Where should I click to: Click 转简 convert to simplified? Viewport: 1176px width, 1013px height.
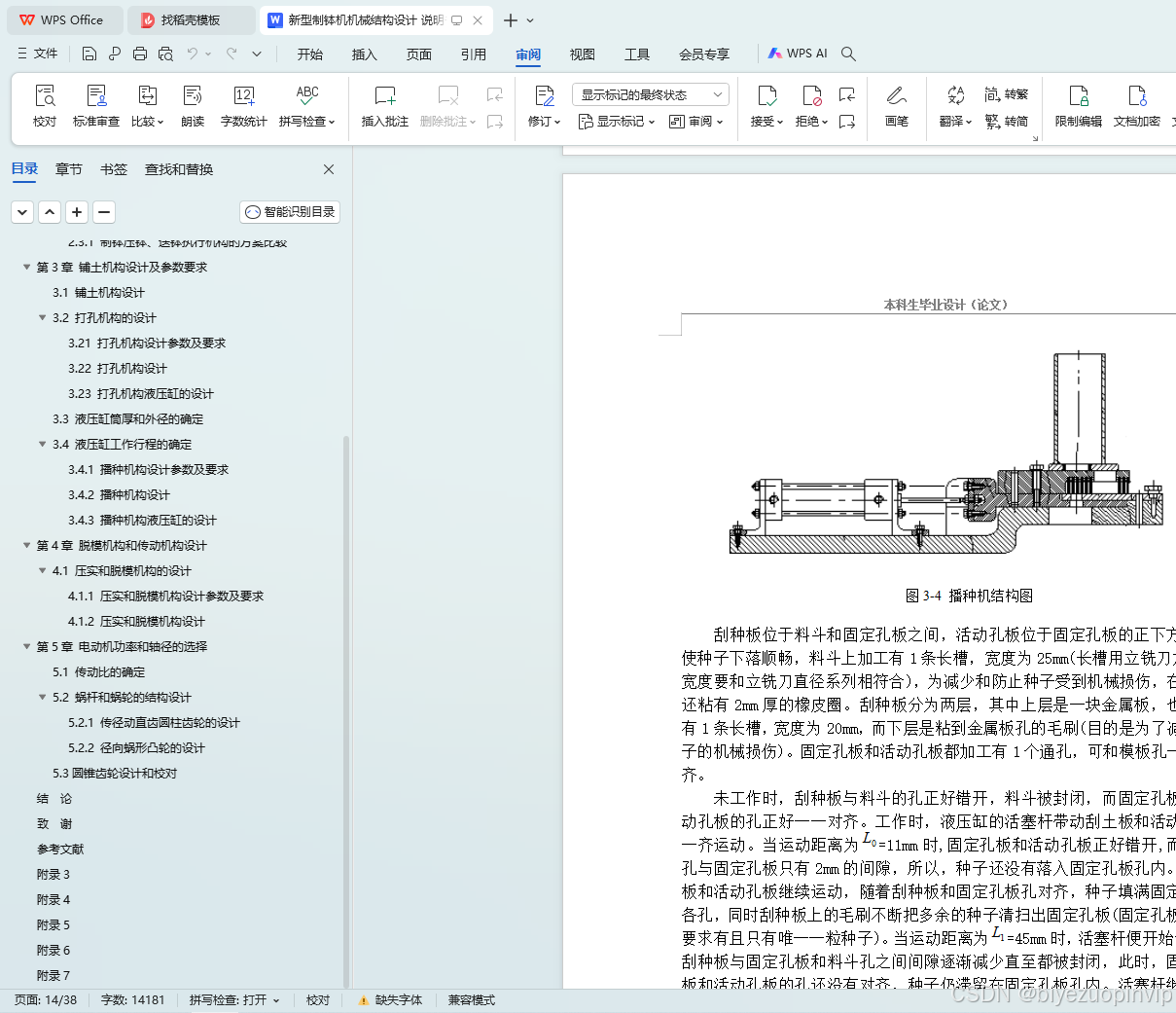coord(1007,122)
